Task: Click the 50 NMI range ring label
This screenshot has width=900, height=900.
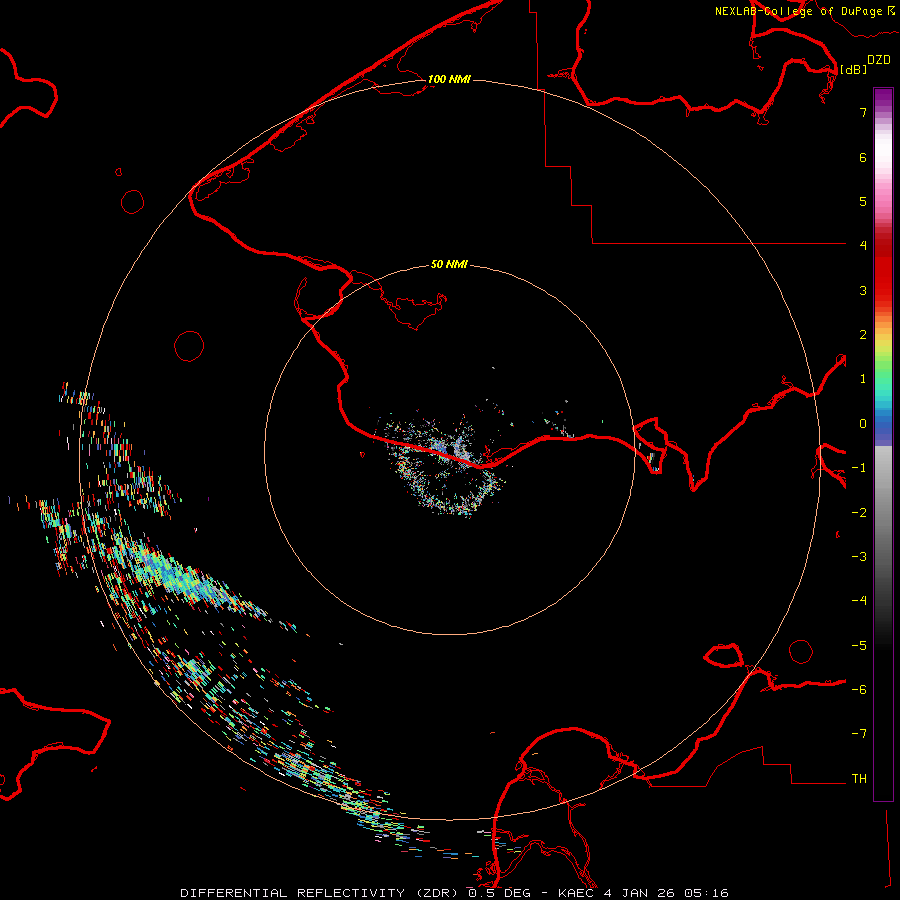Action: click(449, 264)
